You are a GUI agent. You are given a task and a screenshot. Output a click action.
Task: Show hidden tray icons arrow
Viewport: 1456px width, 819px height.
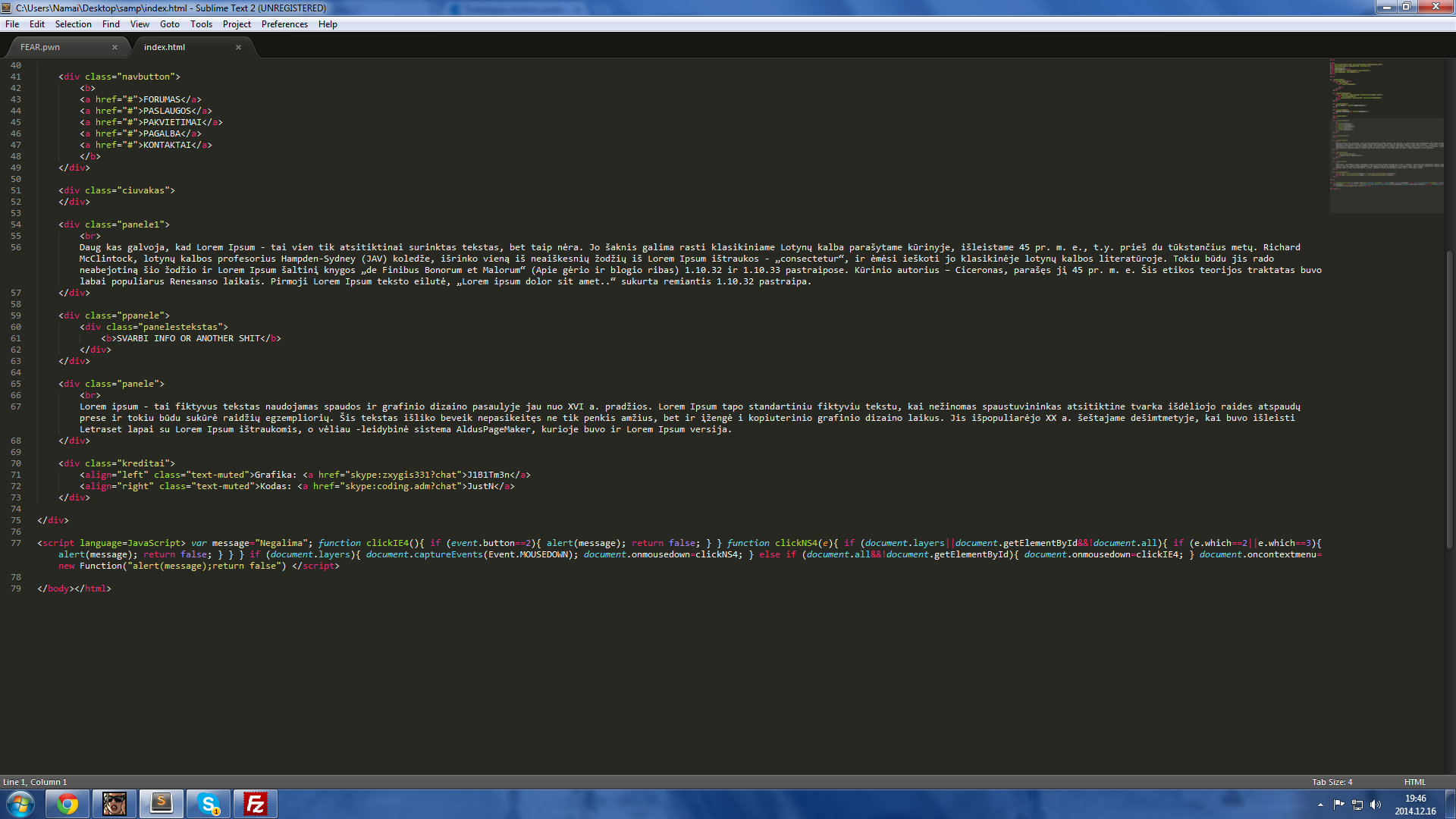click(x=1320, y=805)
